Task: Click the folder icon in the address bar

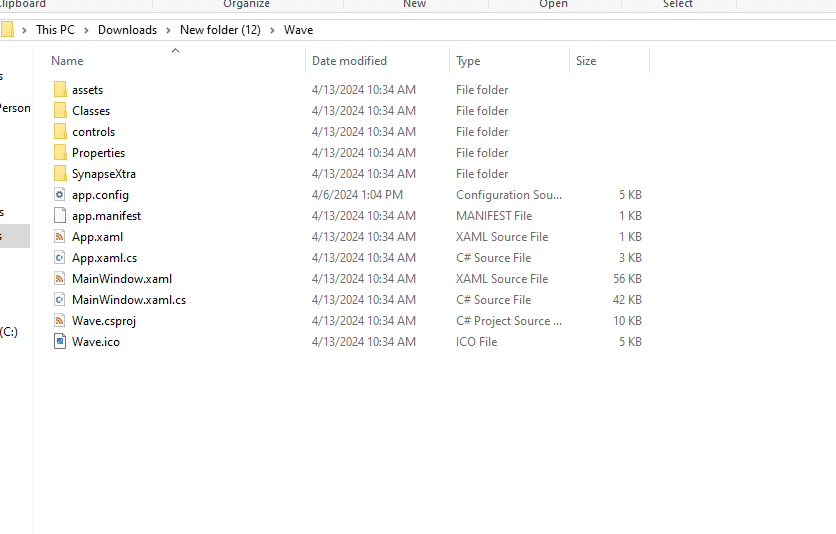Action: (7, 30)
